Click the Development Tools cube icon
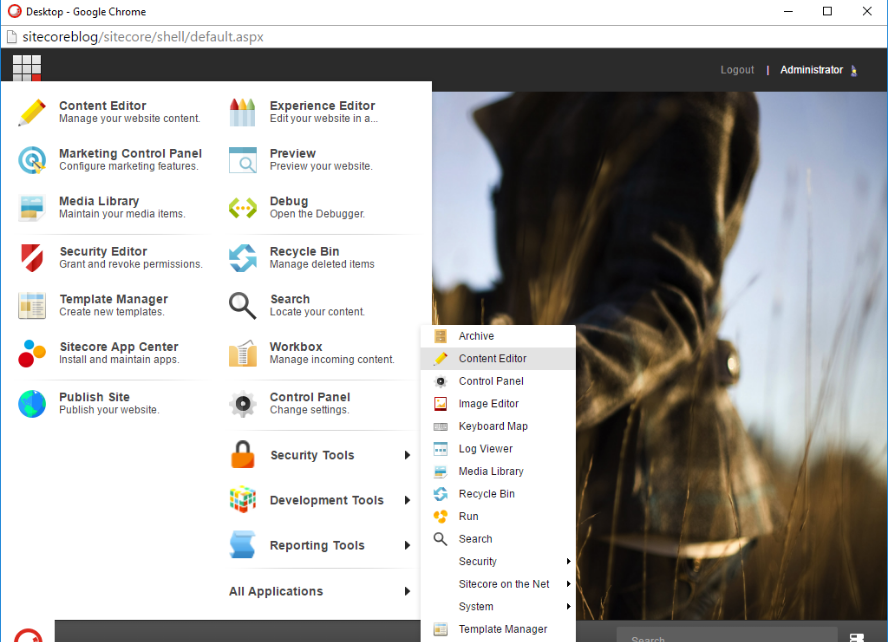 (x=242, y=499)
